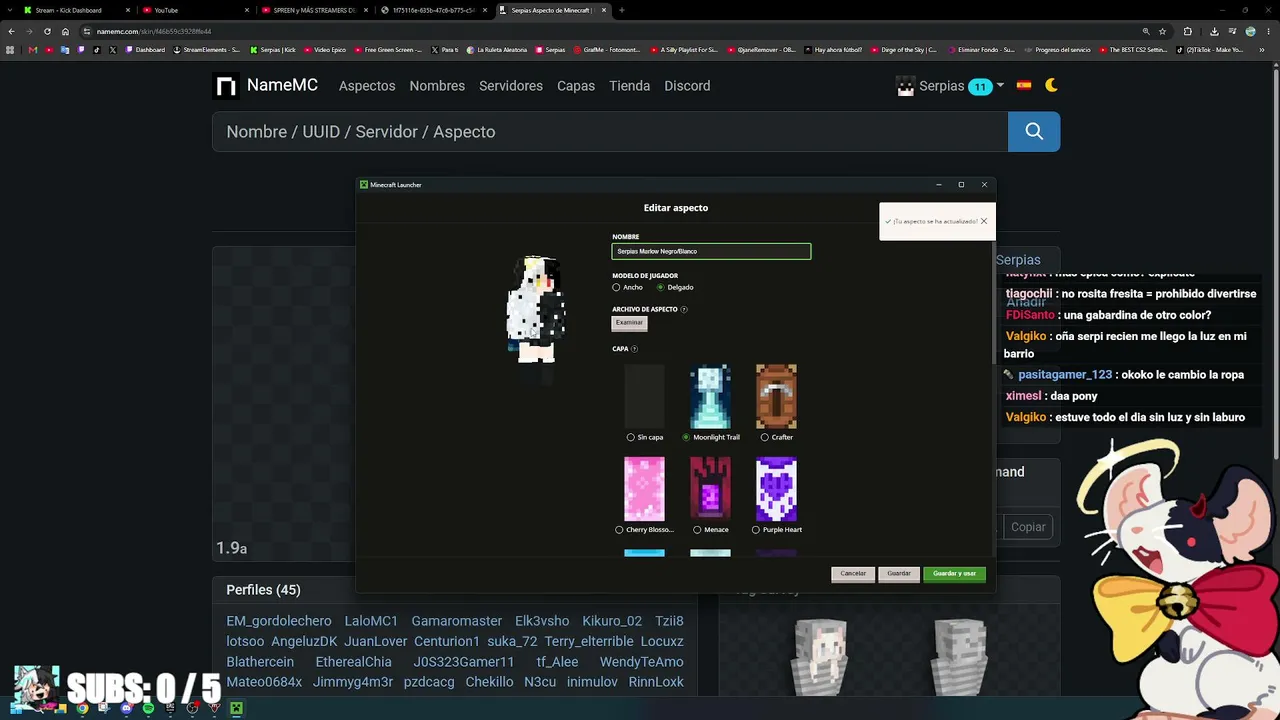Select the Cherry Blossom cape radio button
1280x720 pixels.
[619, 530]
